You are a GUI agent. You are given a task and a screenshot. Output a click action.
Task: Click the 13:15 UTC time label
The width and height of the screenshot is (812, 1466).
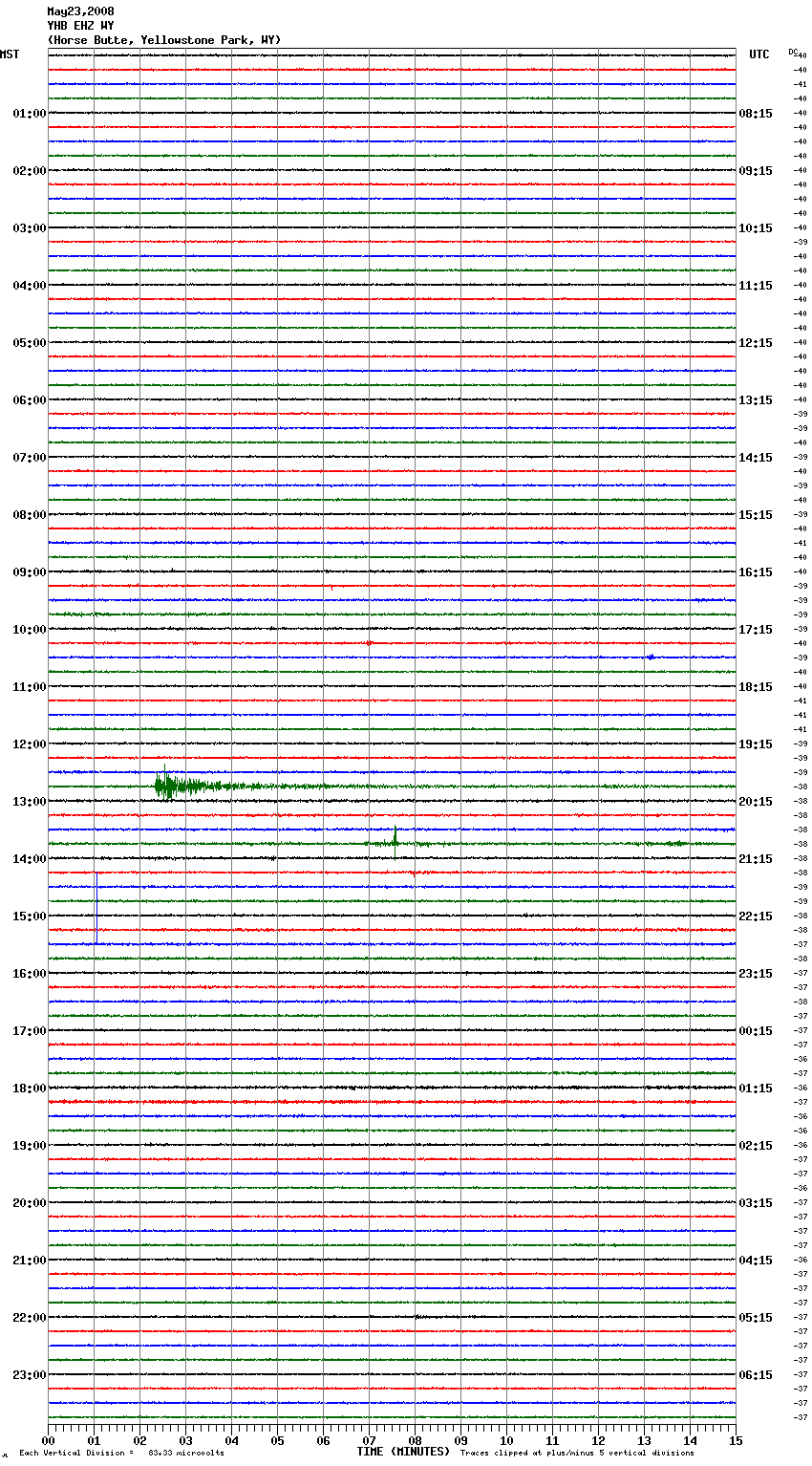(x=756, y=400)
